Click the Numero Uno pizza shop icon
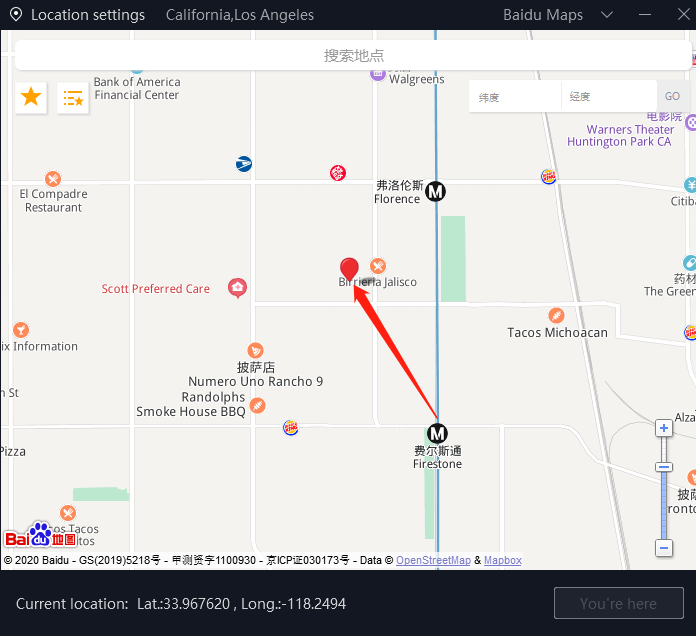 [255, 351]
